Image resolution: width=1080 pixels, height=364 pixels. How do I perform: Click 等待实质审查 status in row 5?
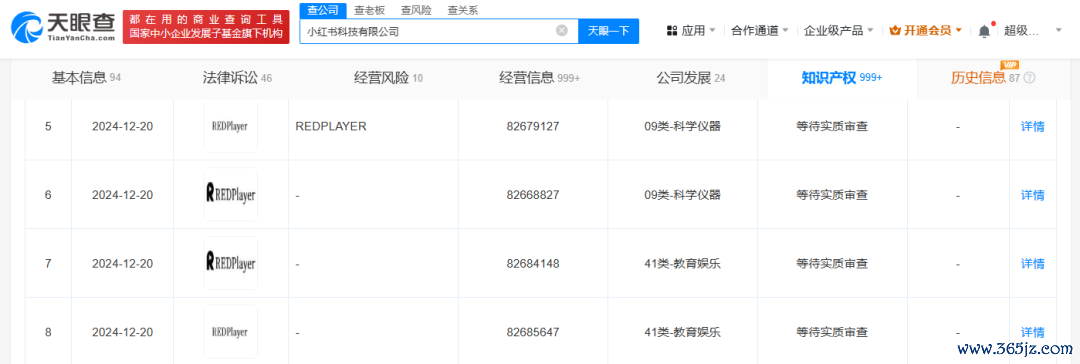click(832, 127)
